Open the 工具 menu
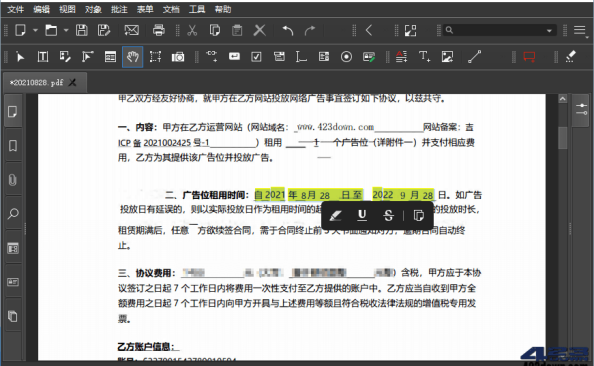Image resolution: width=594 pixels, height=366 pixels. (x=197, y=9)
